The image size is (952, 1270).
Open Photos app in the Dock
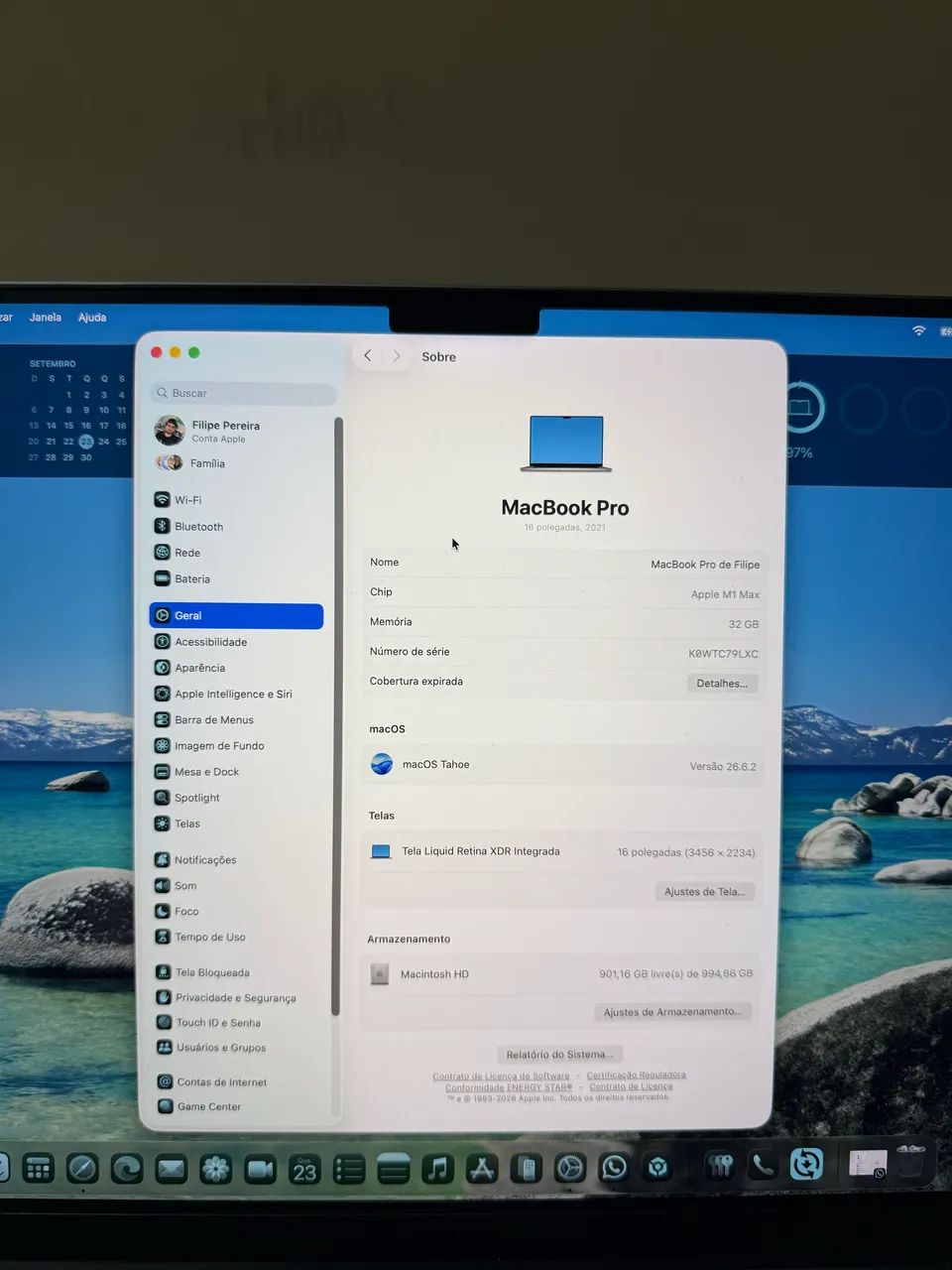(x=215, y=1169)
